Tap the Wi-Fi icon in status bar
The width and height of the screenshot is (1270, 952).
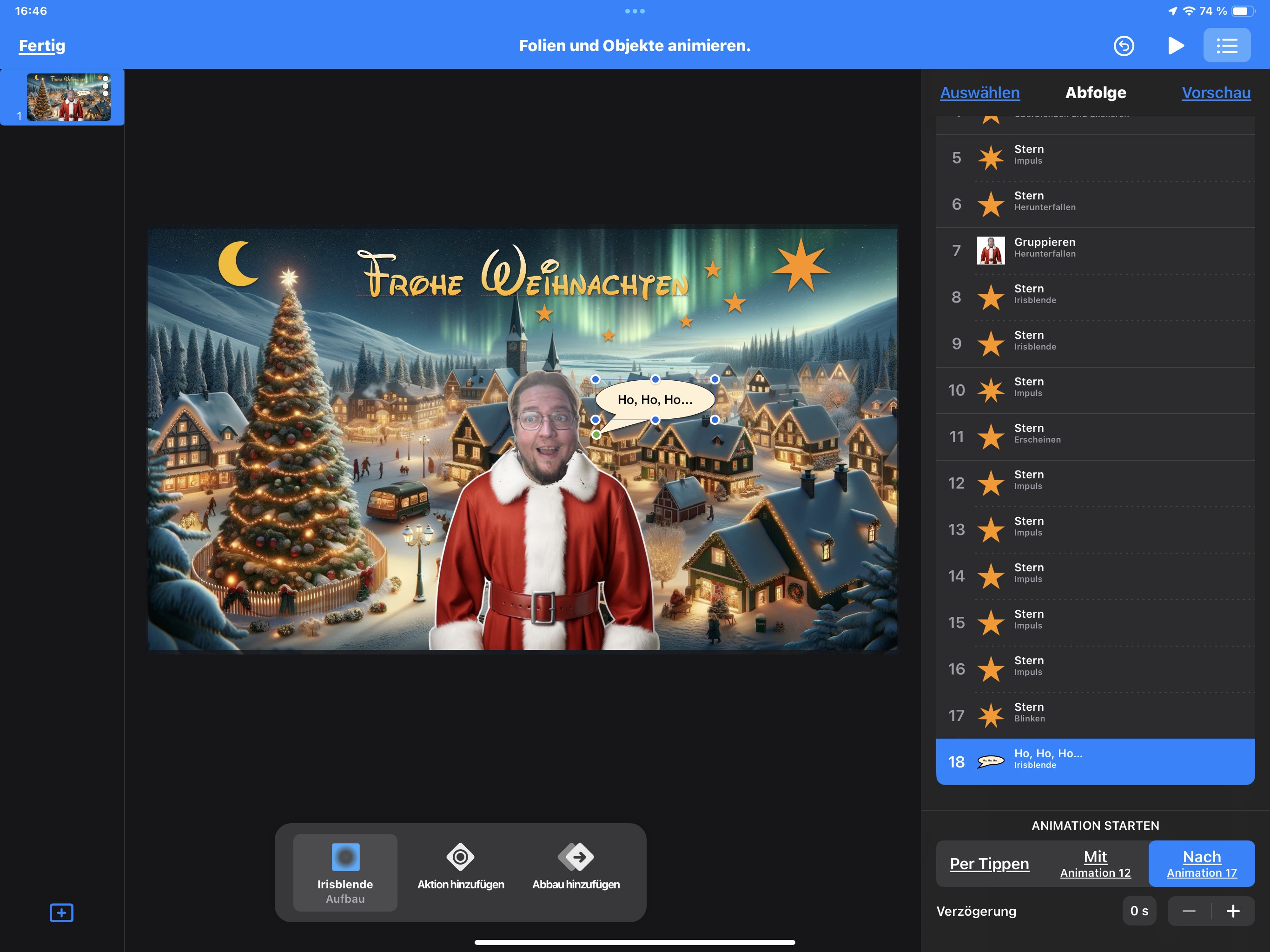pyautogui.click(x=1189, y=11)
